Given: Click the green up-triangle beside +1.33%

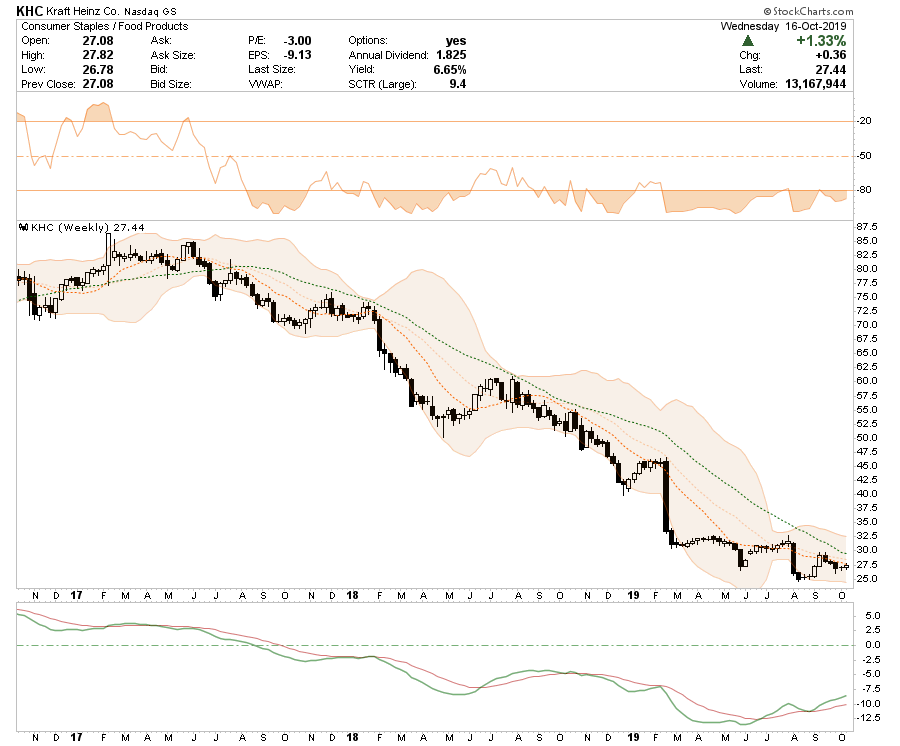Looking at the screenshot, I should pos(747,41).
